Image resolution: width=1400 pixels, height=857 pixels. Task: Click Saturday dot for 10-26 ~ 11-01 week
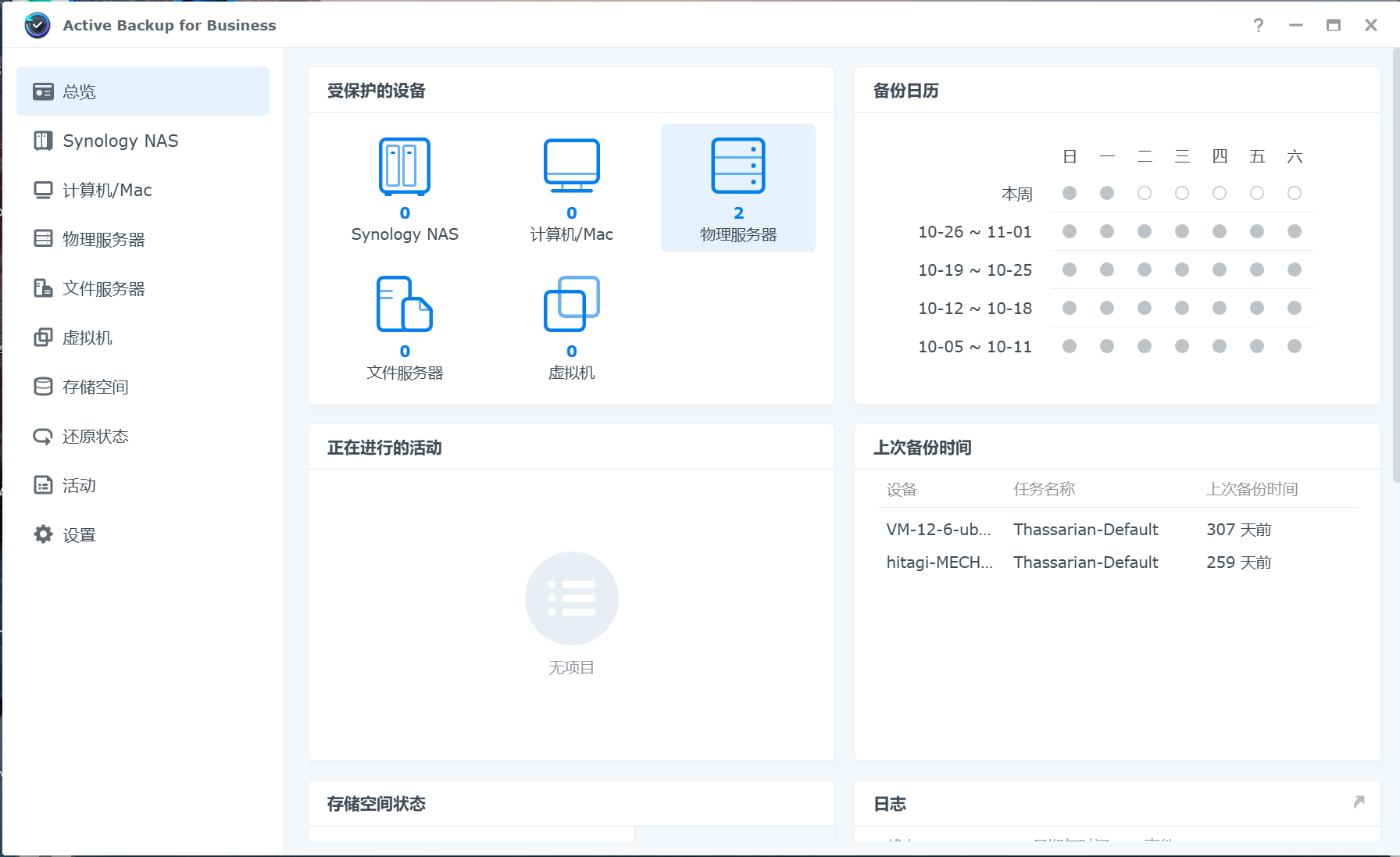1295,231
